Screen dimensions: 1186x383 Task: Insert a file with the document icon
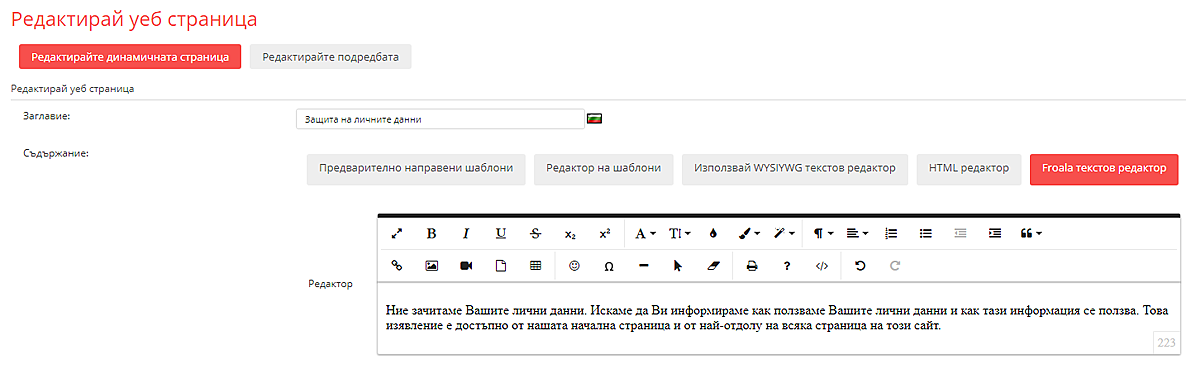(501, 266)
